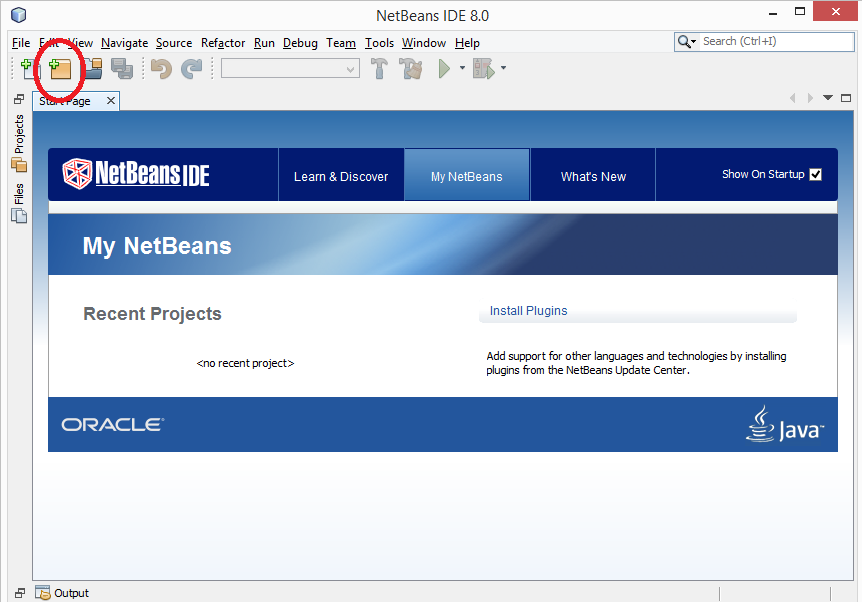Switch to the What's New tab

click(592, 175)
